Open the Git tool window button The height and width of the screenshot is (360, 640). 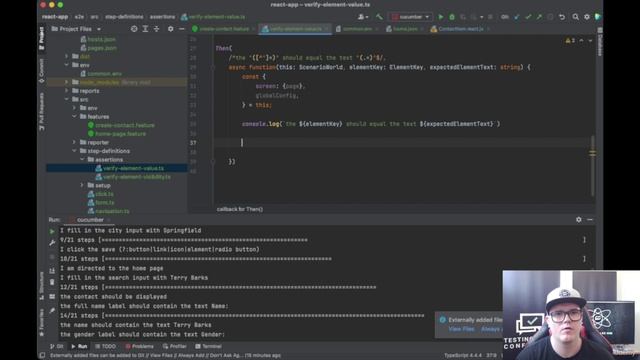click(x=56, y=346)
